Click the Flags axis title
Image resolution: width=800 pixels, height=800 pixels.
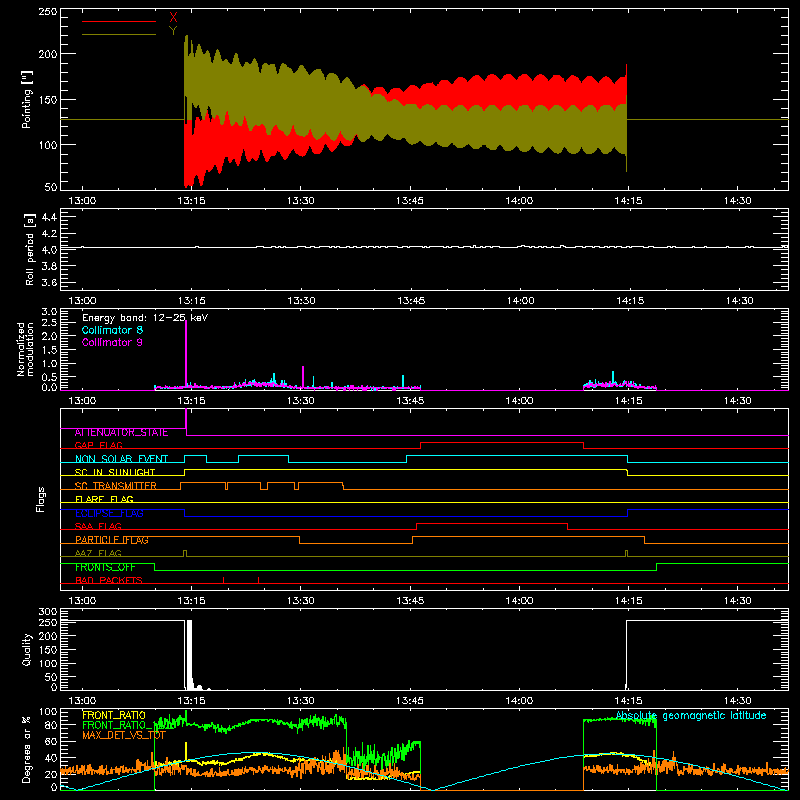[x=40, y=499]
